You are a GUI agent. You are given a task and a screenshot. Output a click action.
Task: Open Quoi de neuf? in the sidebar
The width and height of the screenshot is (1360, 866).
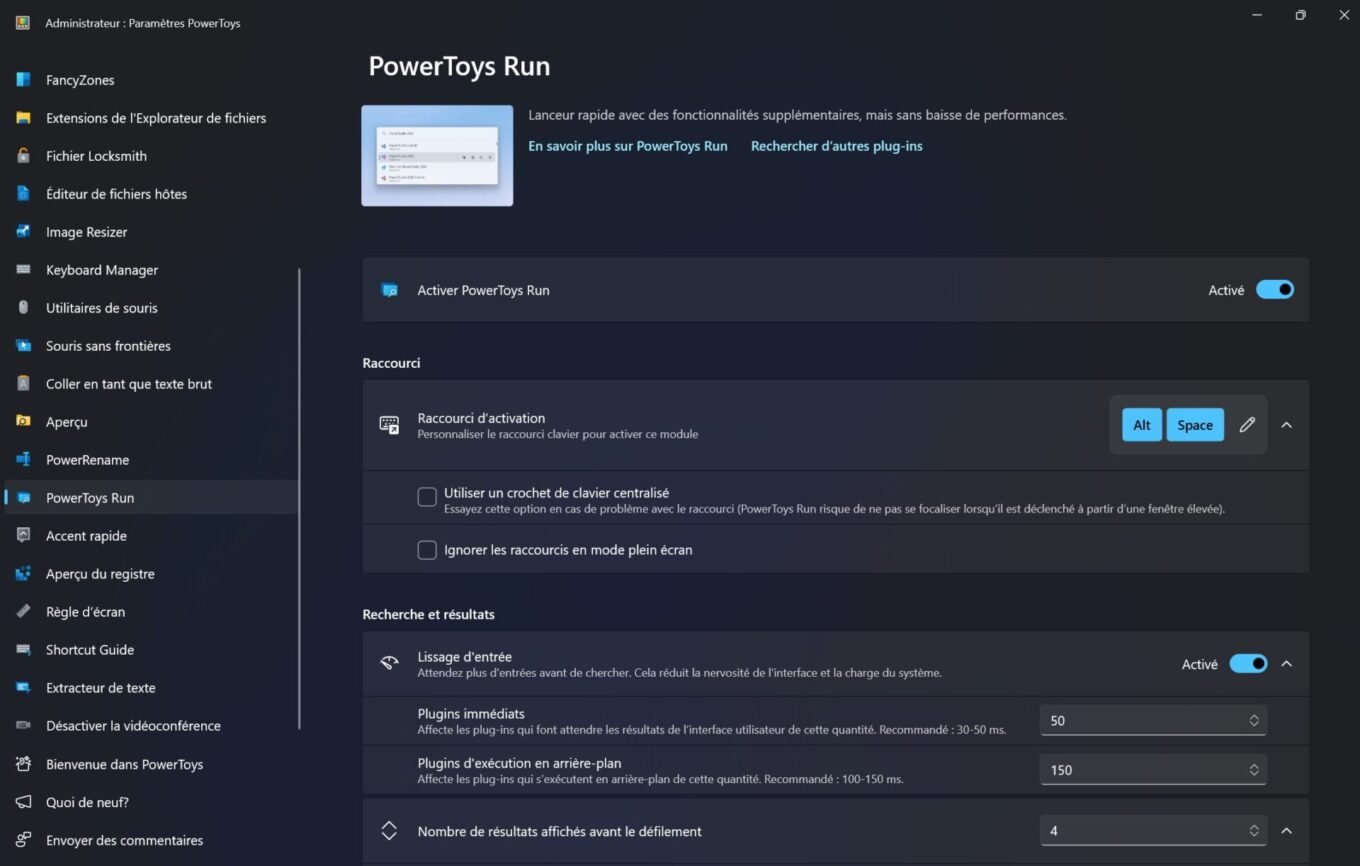pyautogui.click(x=151, y=802)
